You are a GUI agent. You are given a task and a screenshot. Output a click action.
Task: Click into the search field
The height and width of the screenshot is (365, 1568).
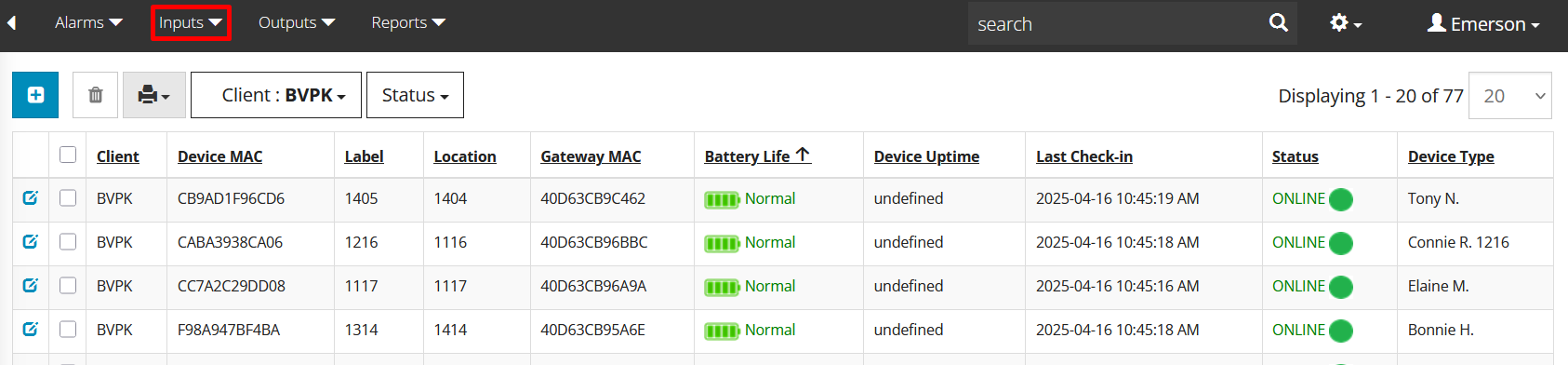(x=1115, y=23)
